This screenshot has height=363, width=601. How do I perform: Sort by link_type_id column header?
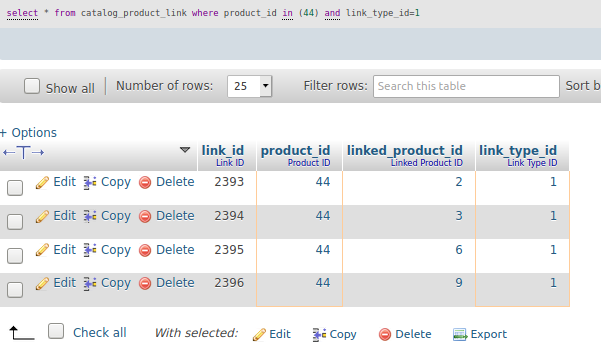point(518,150)
